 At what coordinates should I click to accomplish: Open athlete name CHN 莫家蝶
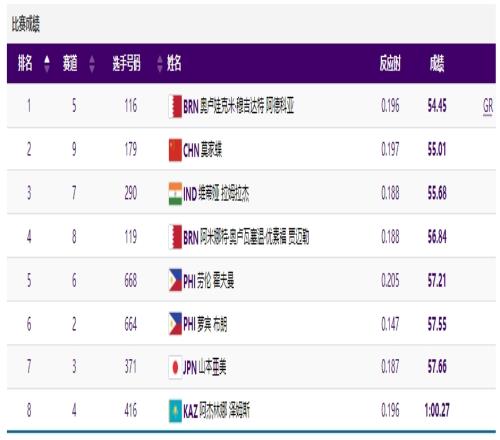click(x=203, y=150)
